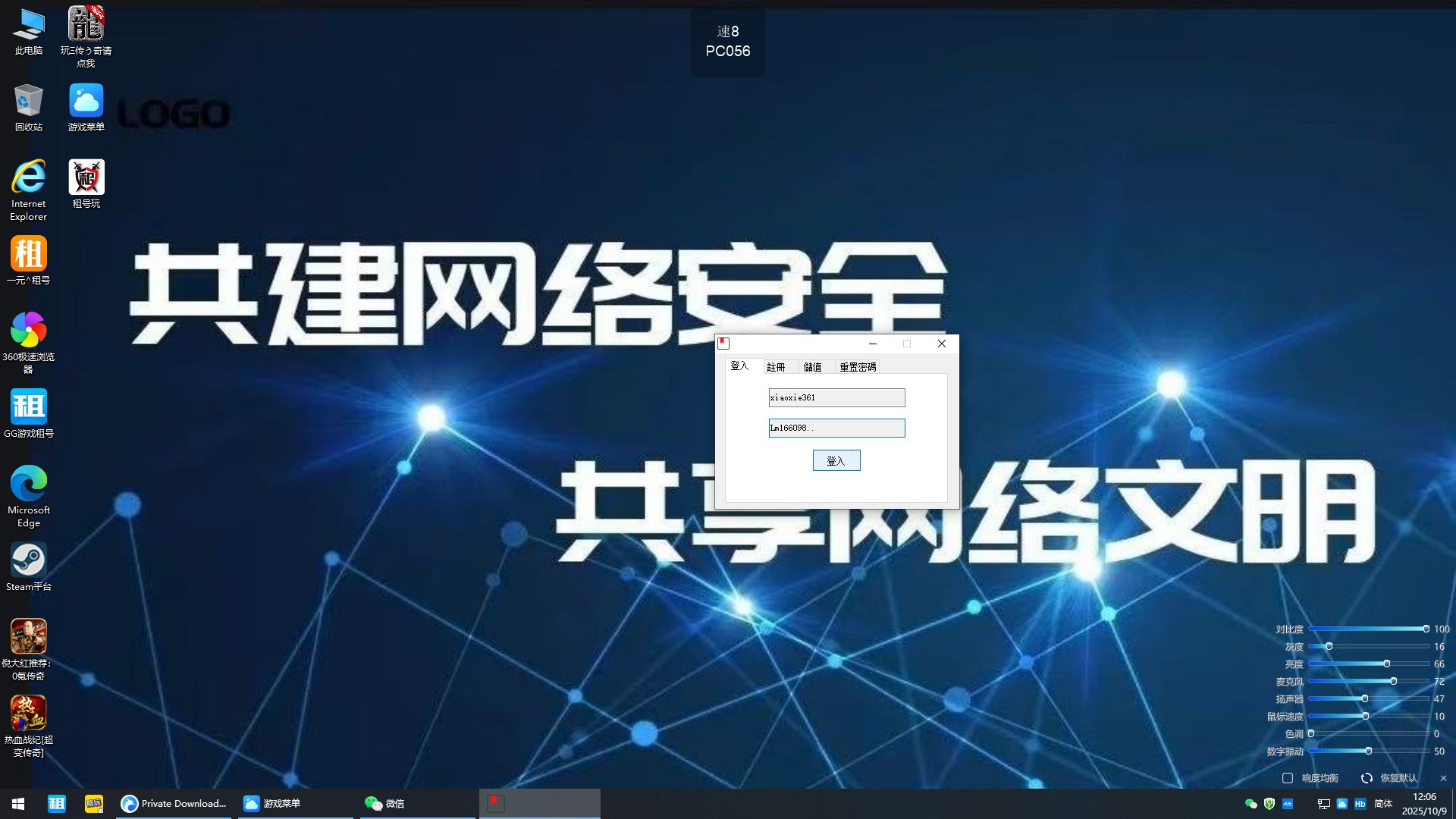Click the Hb icon in the system tray
This screenshot has height=819, width=1456.
(x=1360, y=804)
